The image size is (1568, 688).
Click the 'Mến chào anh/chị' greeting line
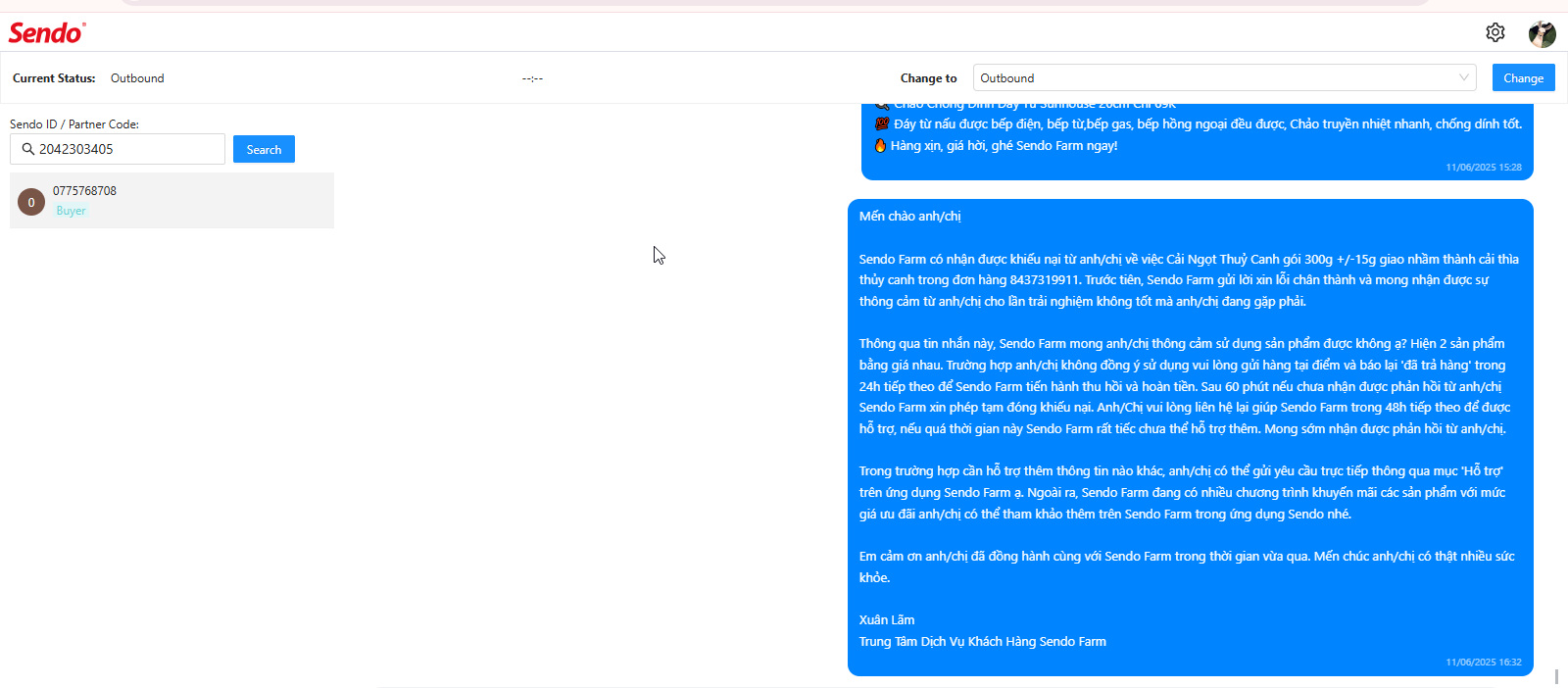pos(910,216)
